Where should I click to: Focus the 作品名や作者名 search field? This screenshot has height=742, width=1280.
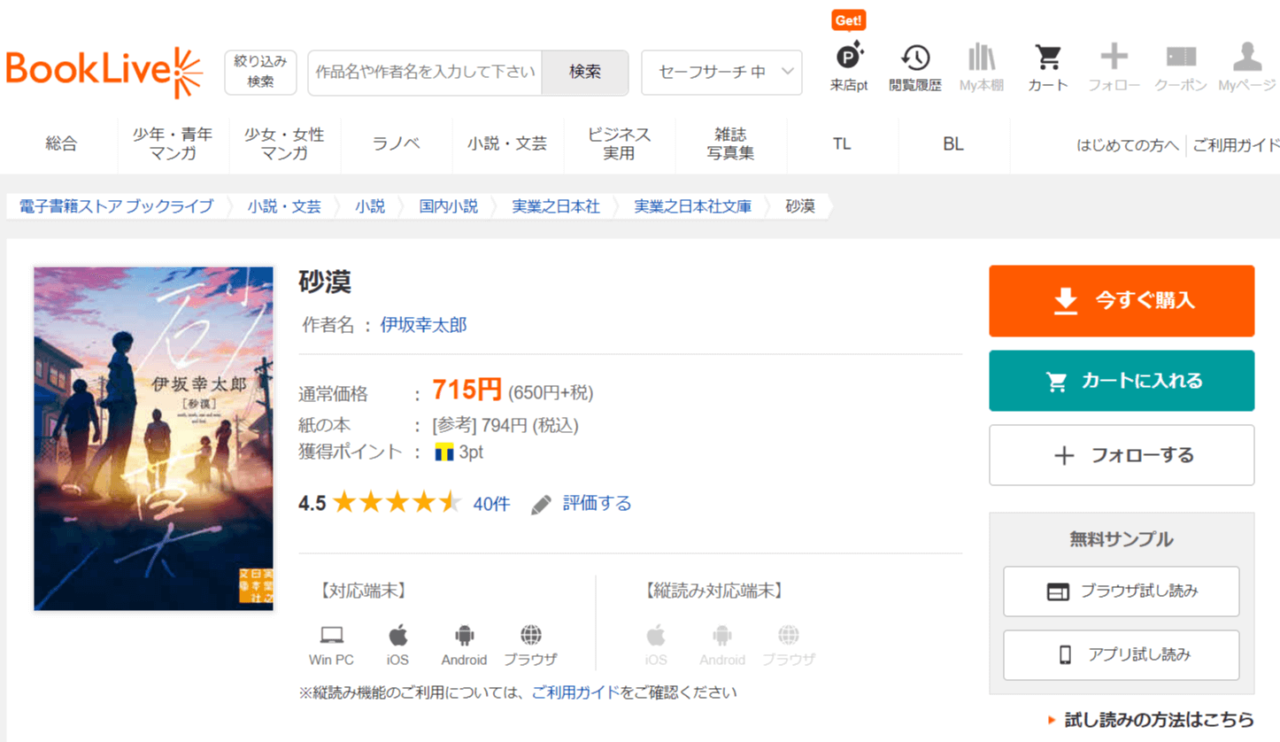coord(425,72)
